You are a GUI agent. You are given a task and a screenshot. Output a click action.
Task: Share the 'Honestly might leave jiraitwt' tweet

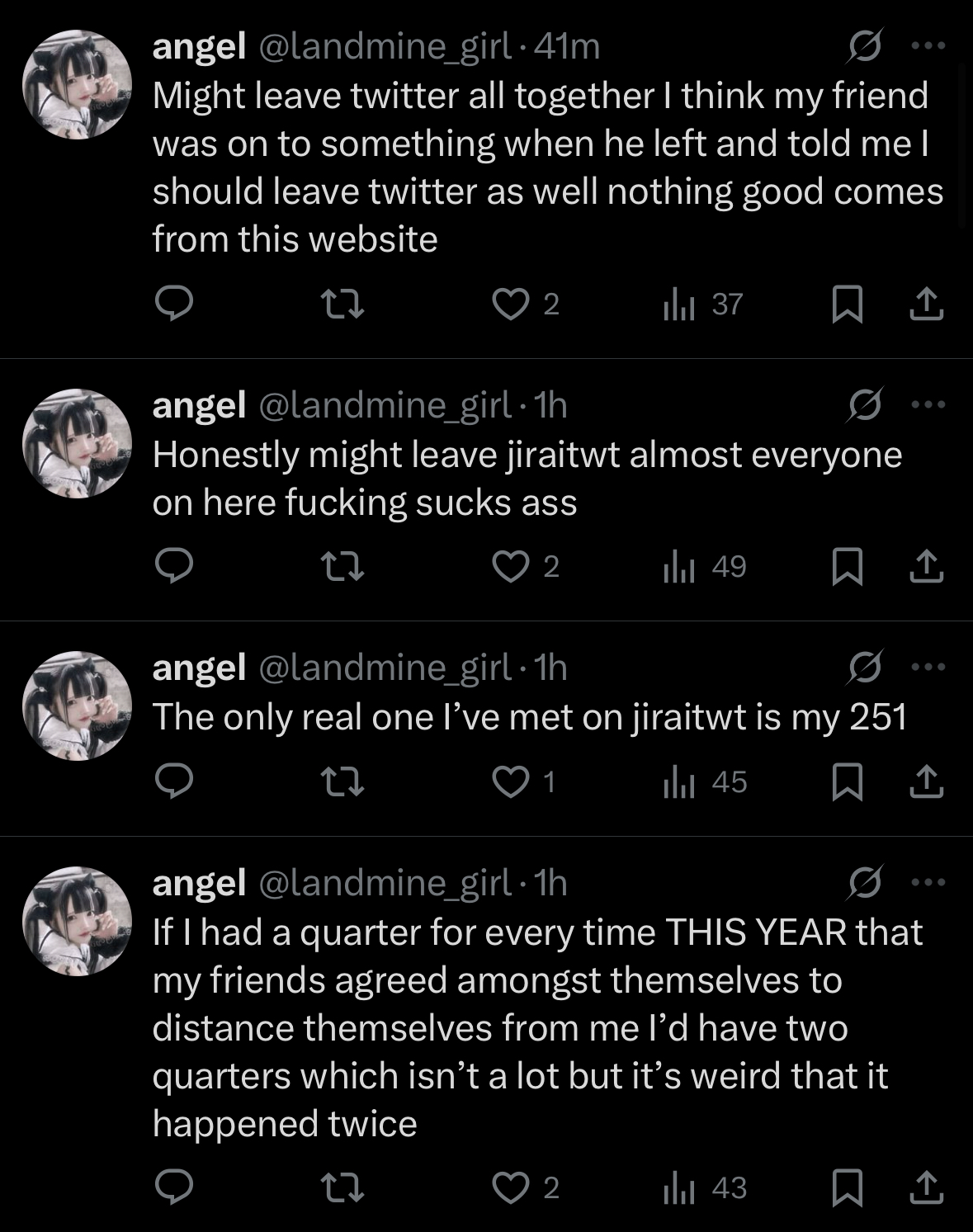[x=926, y=566]
